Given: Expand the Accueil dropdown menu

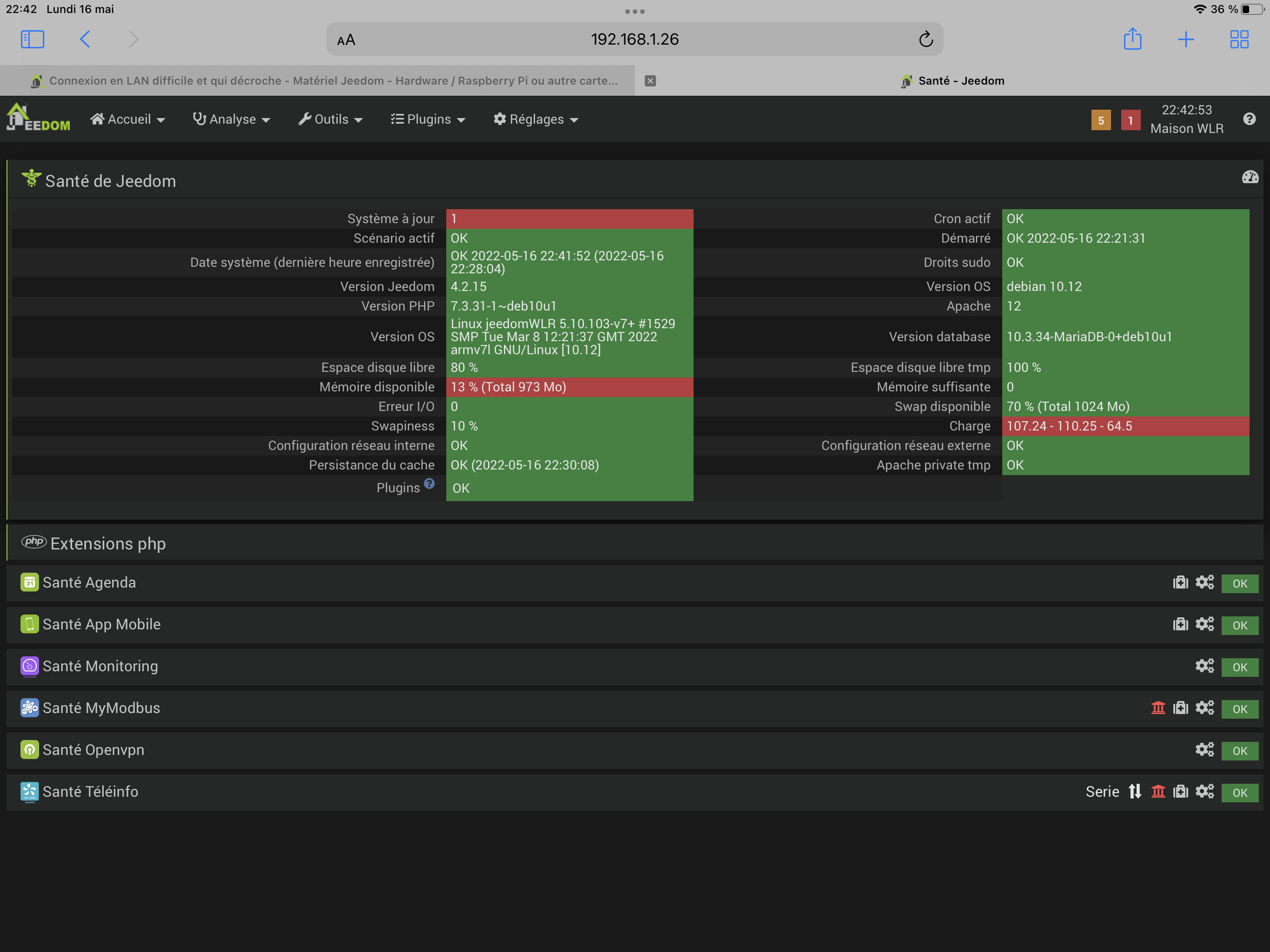Looking at the screenshot, I should click(127, 119).
